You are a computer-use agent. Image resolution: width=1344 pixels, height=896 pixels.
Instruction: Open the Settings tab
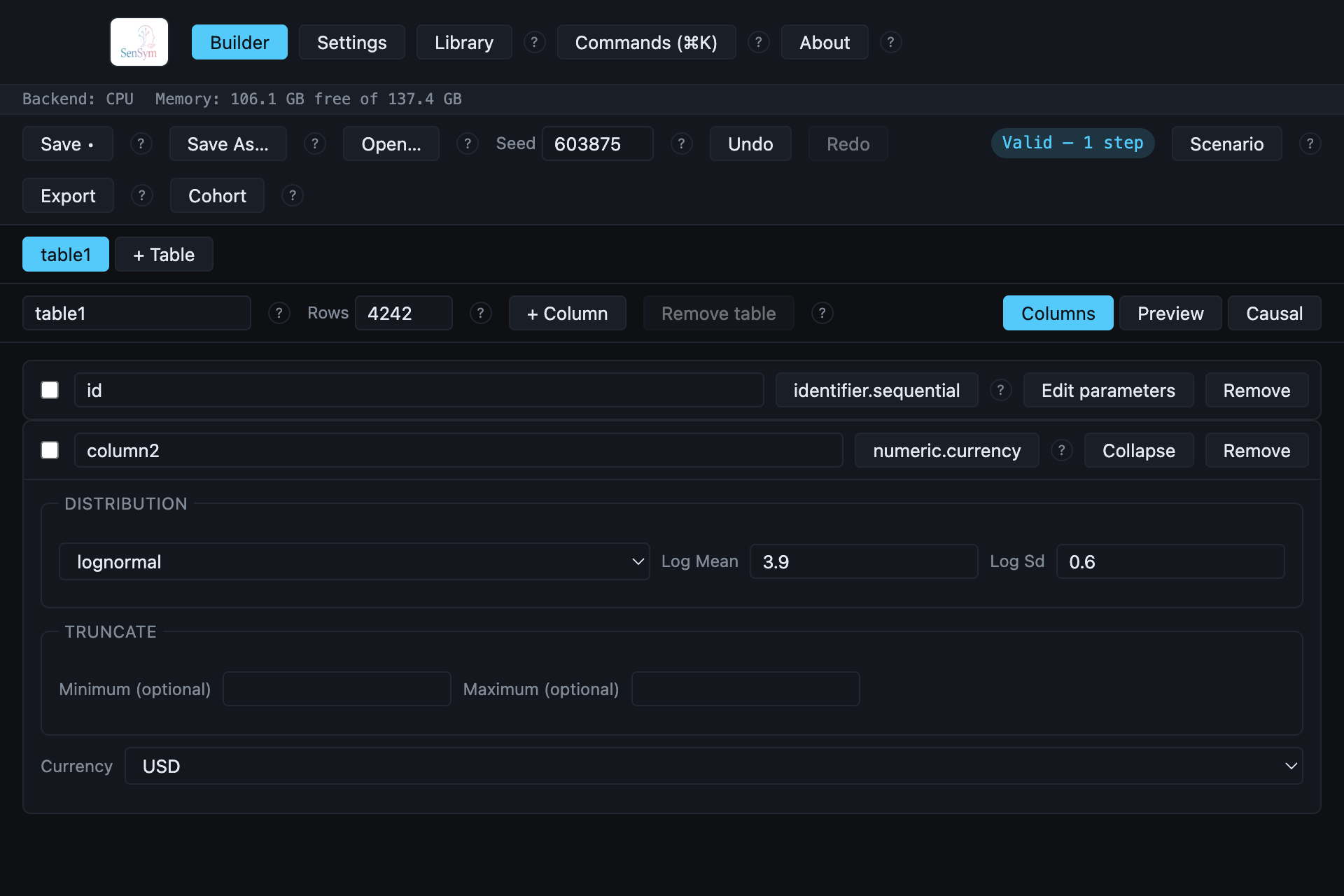352,42
